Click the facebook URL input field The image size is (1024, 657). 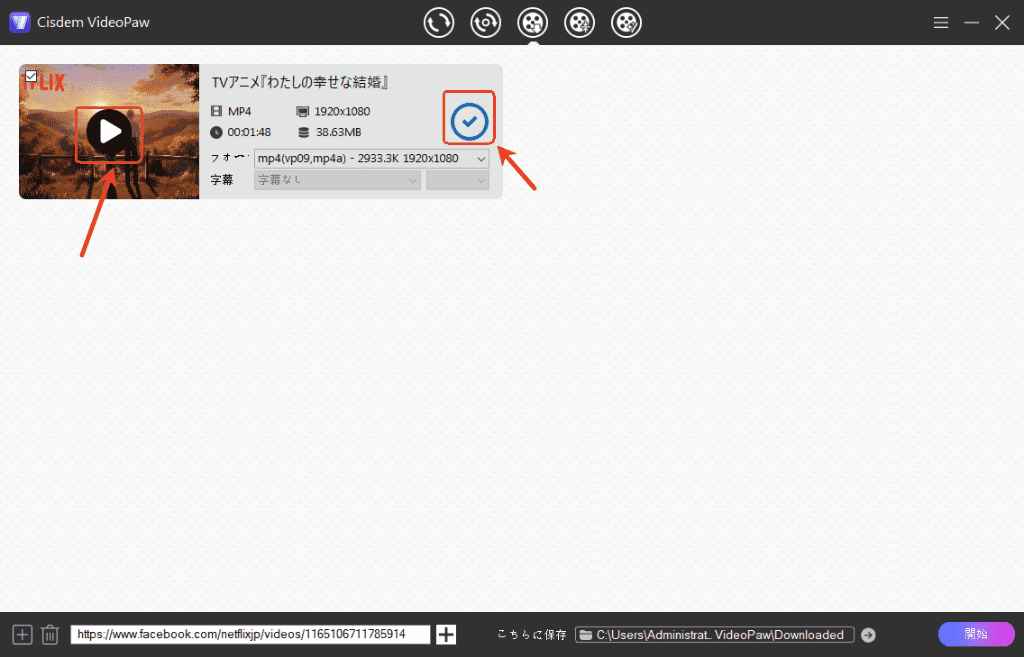(x=250, y=634)
